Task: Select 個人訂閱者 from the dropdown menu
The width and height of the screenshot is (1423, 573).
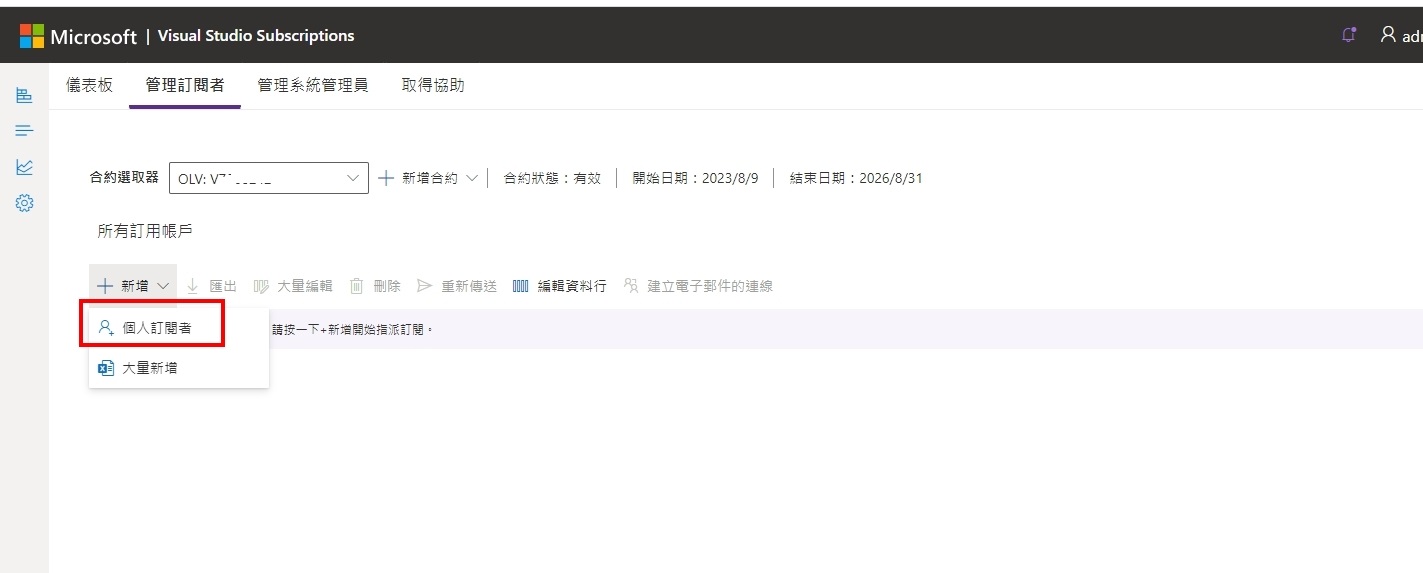Action: pos(155,327)
